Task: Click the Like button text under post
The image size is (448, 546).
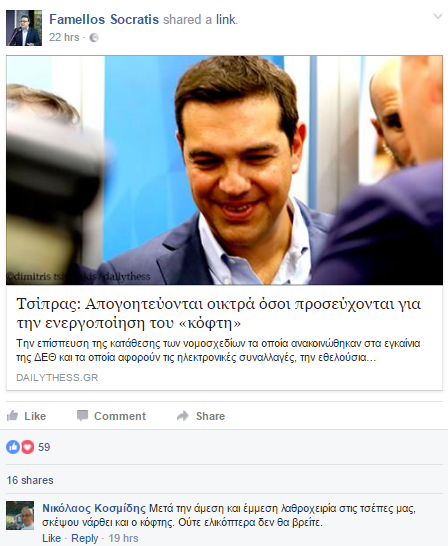Action: tap(35, 416)
